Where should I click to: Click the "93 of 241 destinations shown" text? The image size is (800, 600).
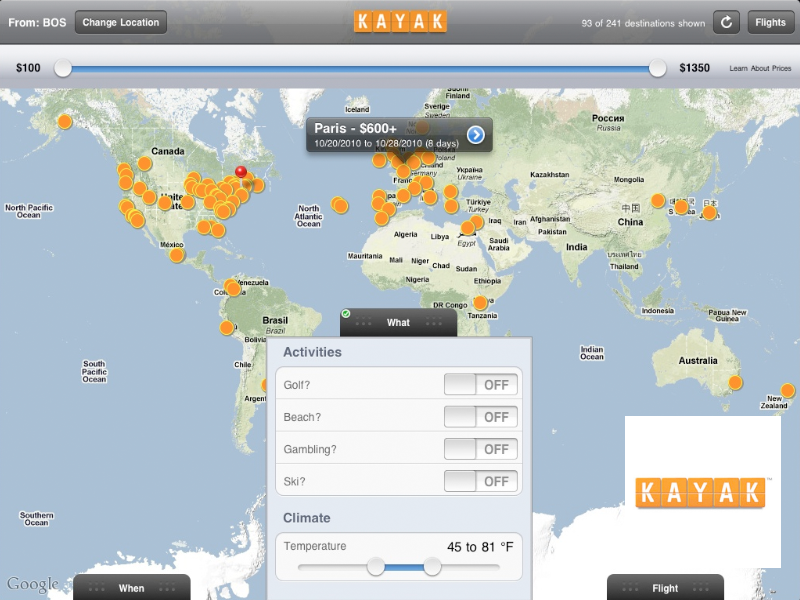[643, 23]
